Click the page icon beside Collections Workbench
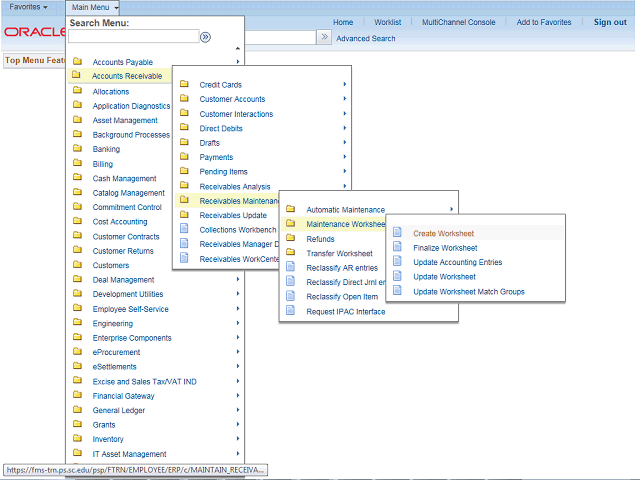 184,230
